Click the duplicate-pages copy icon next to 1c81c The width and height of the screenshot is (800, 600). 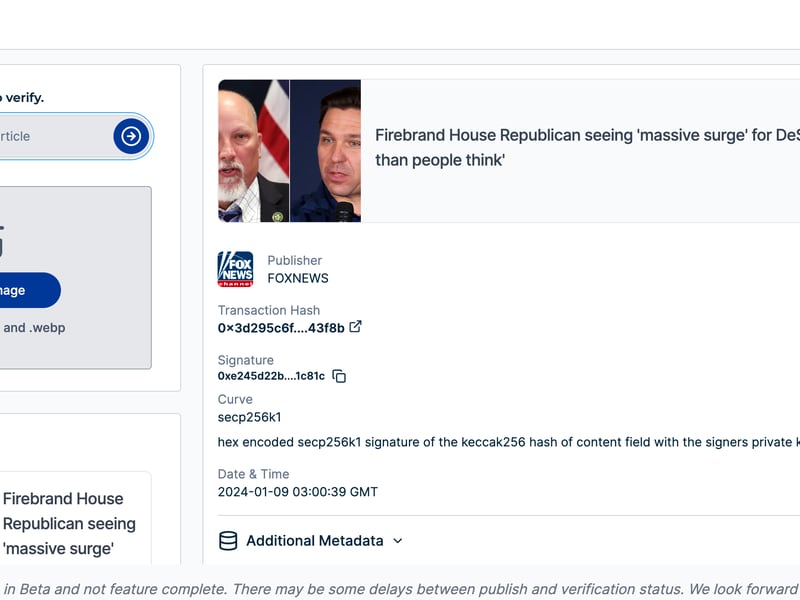tap(338, 375)
